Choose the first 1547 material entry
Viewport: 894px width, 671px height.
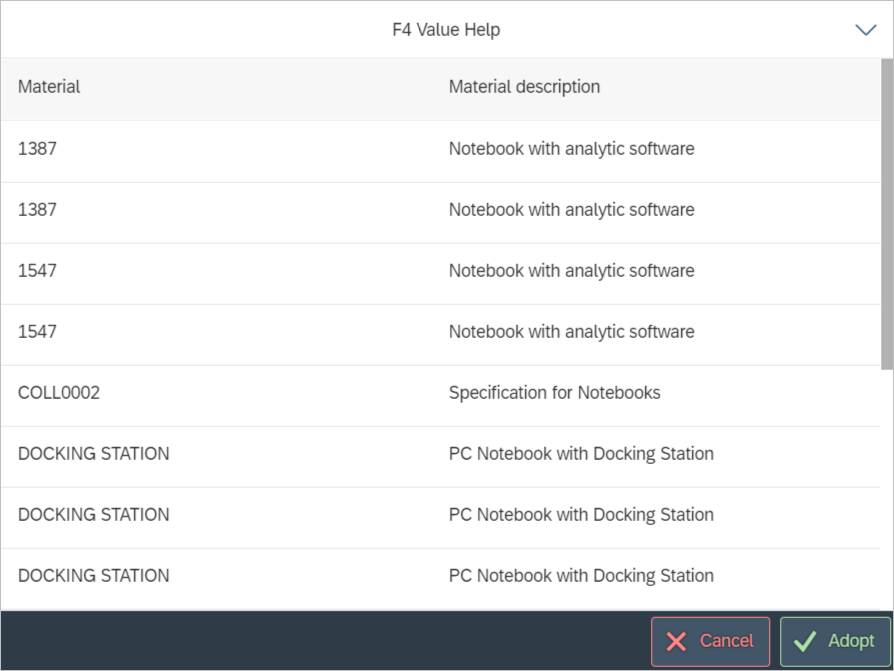38,271
